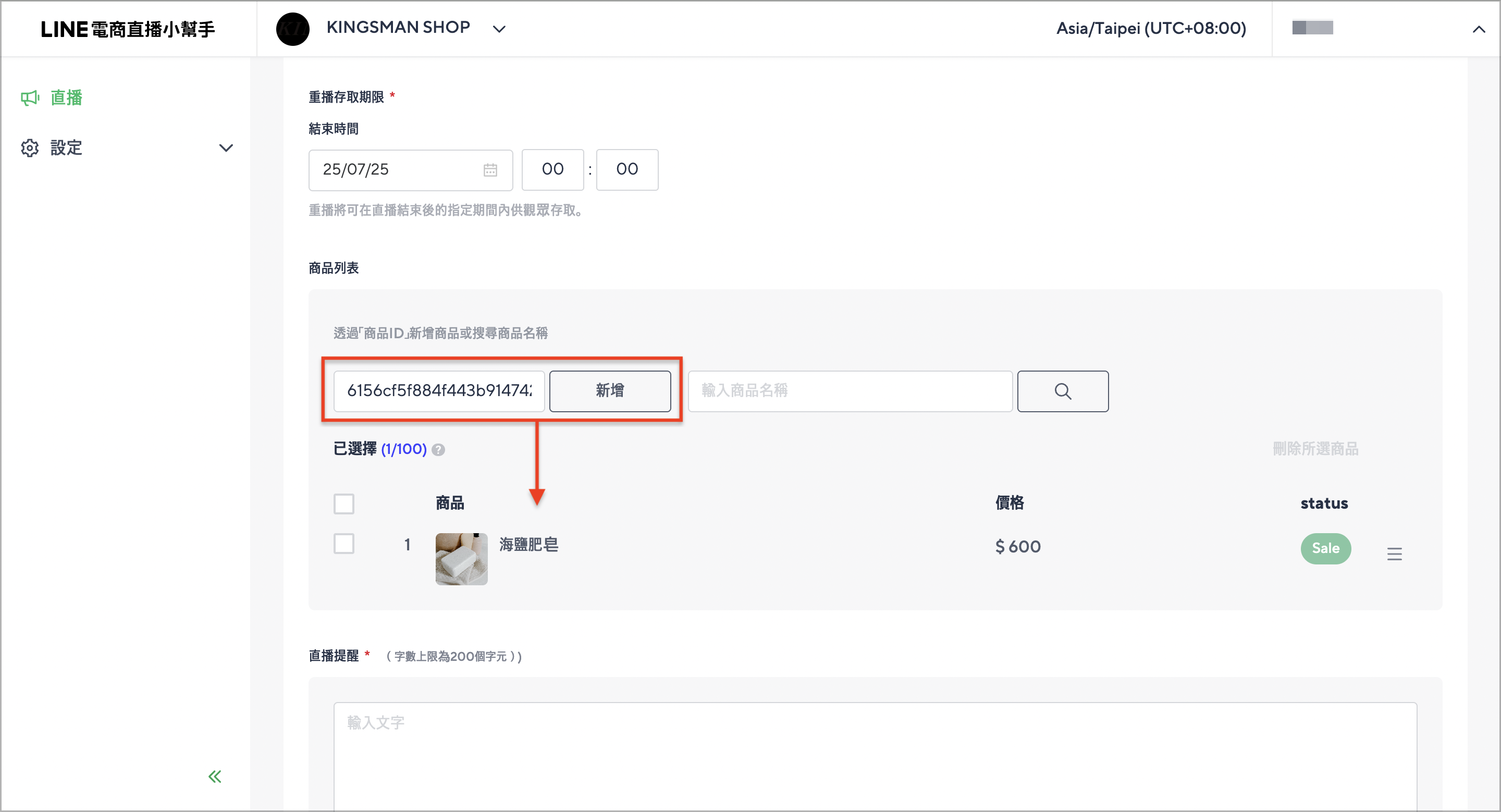The width and height of the screenshot is (1501, 812).
Task: Click the blurred user profile name
Action: click(x=1312, y=28)
